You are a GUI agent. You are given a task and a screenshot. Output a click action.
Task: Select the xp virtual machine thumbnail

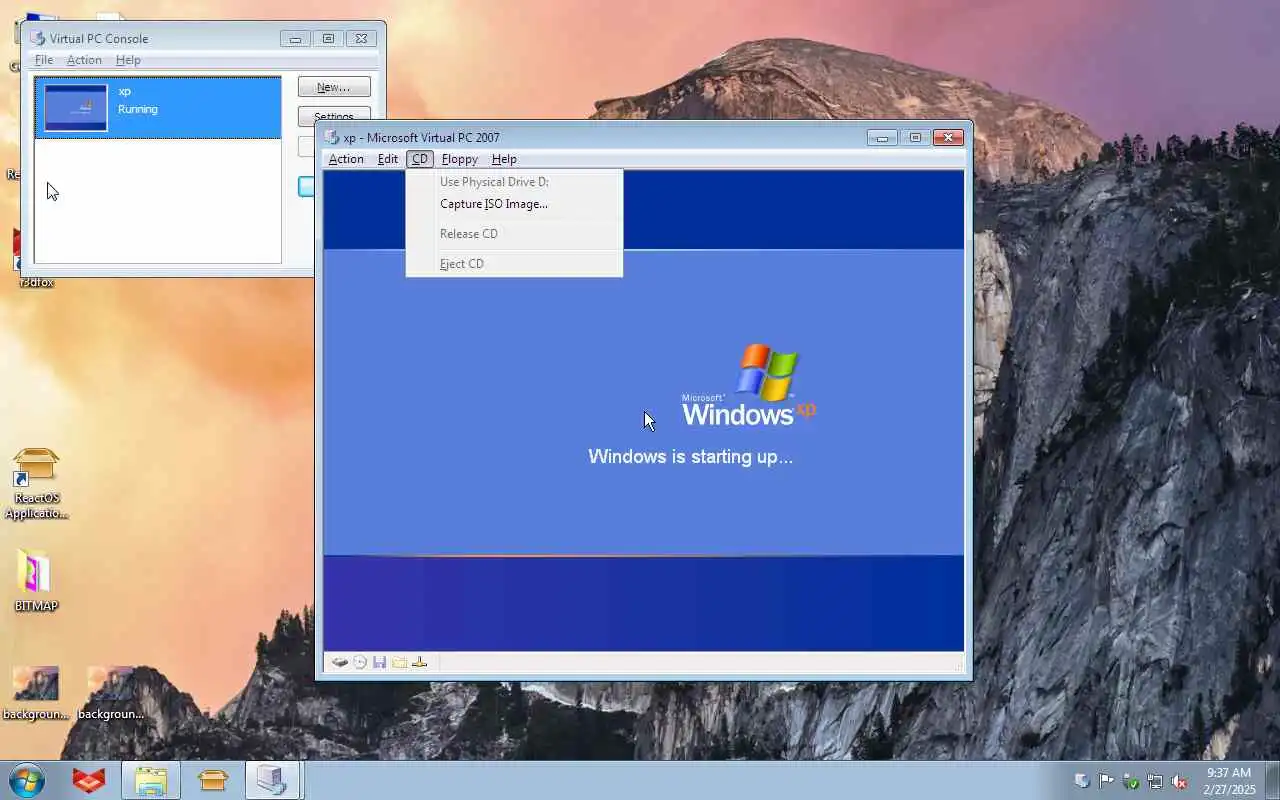pyautogui.click(x=76, y=107)
